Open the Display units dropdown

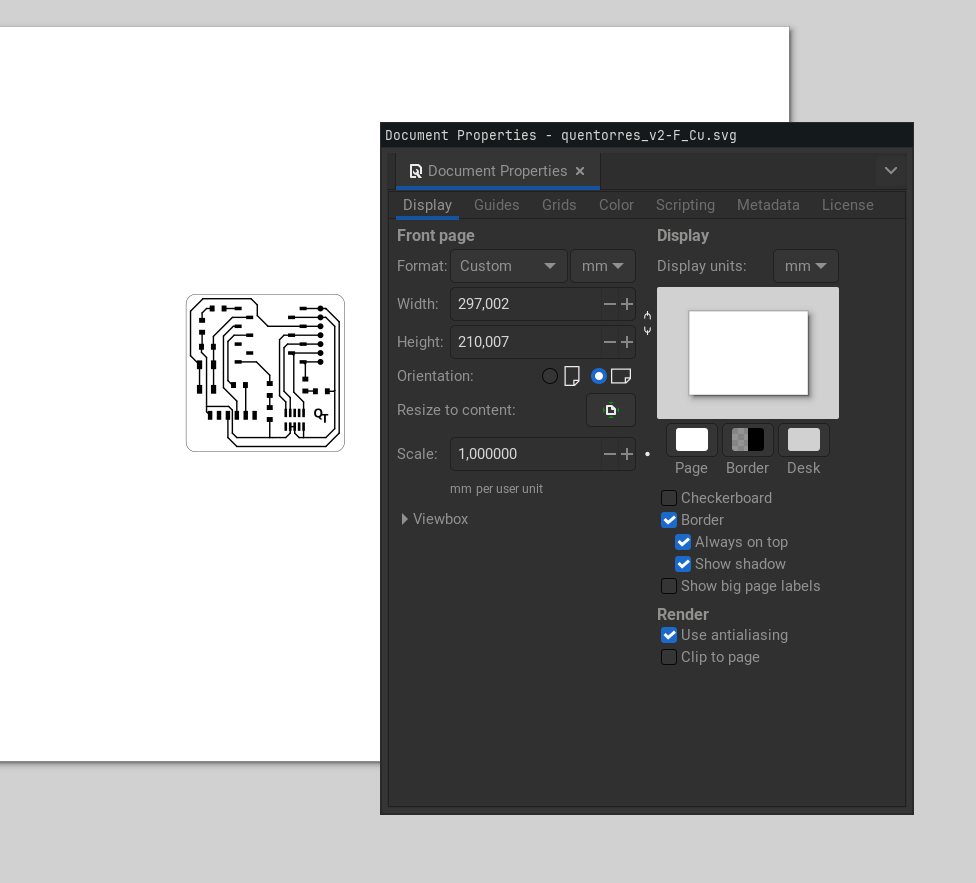[x=805, y=266]
